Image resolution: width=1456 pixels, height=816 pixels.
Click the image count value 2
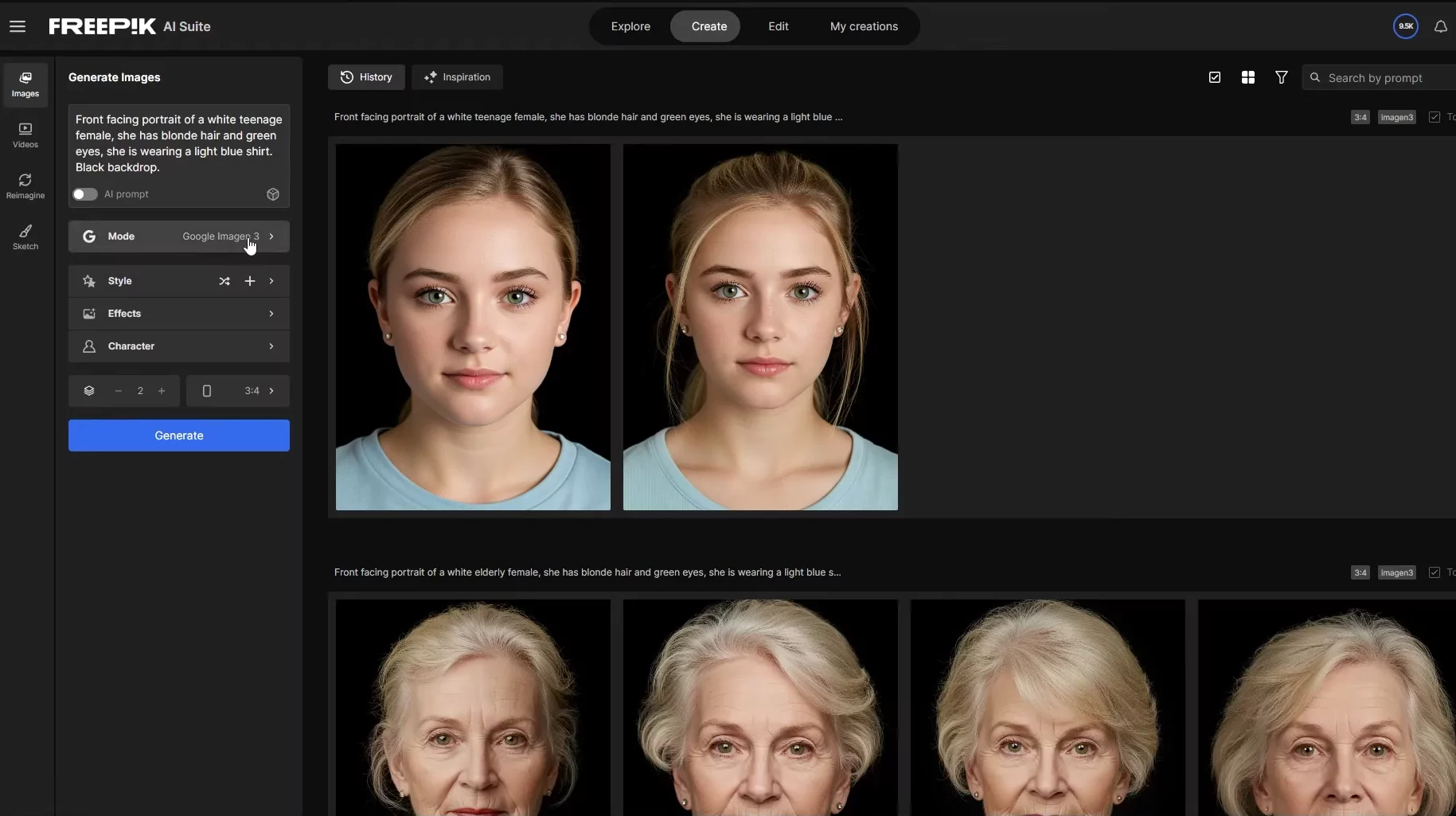tap(140, 391)
